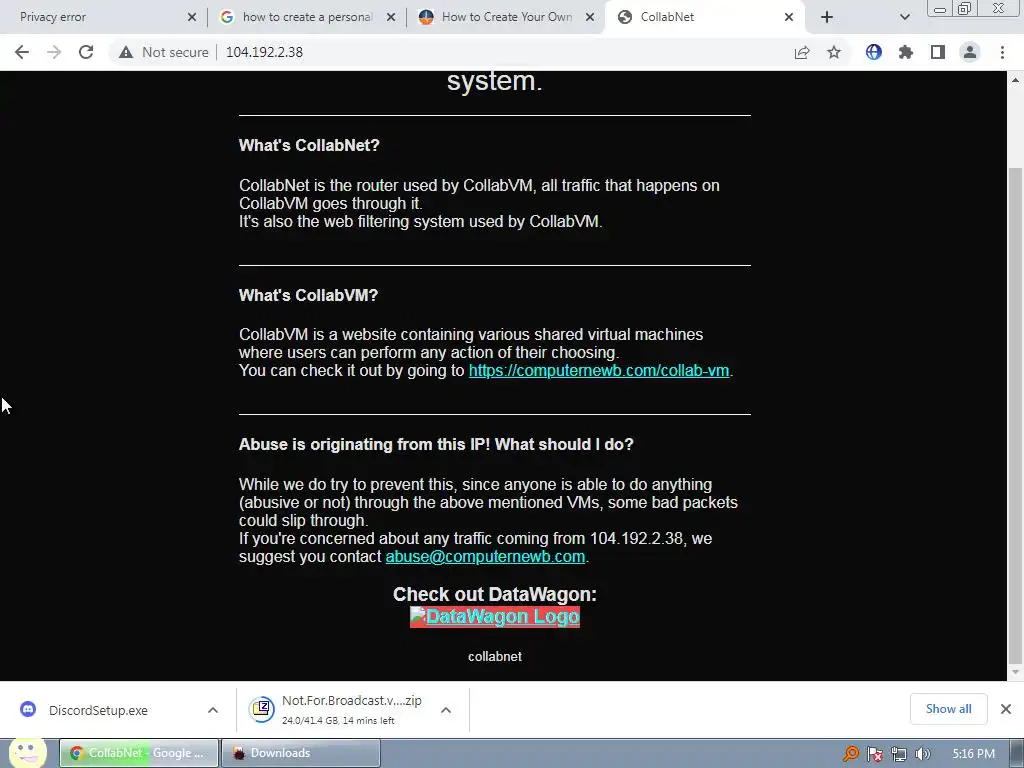Open the DiscordSetup.exe download
Screen dimensions: 1024x768
[98, 710]
